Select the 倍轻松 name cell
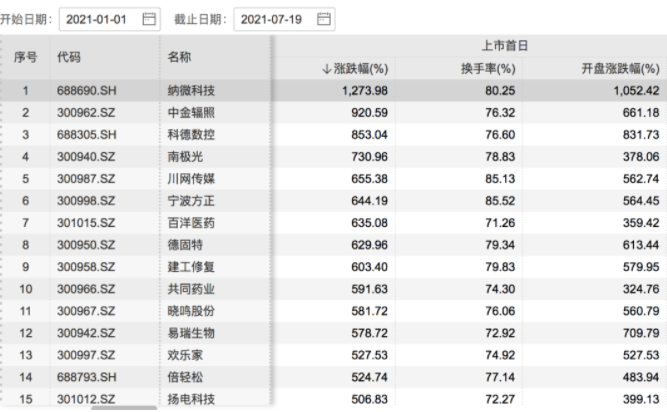Image resolution: width=667 pixels, height=412 pixels. tap(185, 377)
